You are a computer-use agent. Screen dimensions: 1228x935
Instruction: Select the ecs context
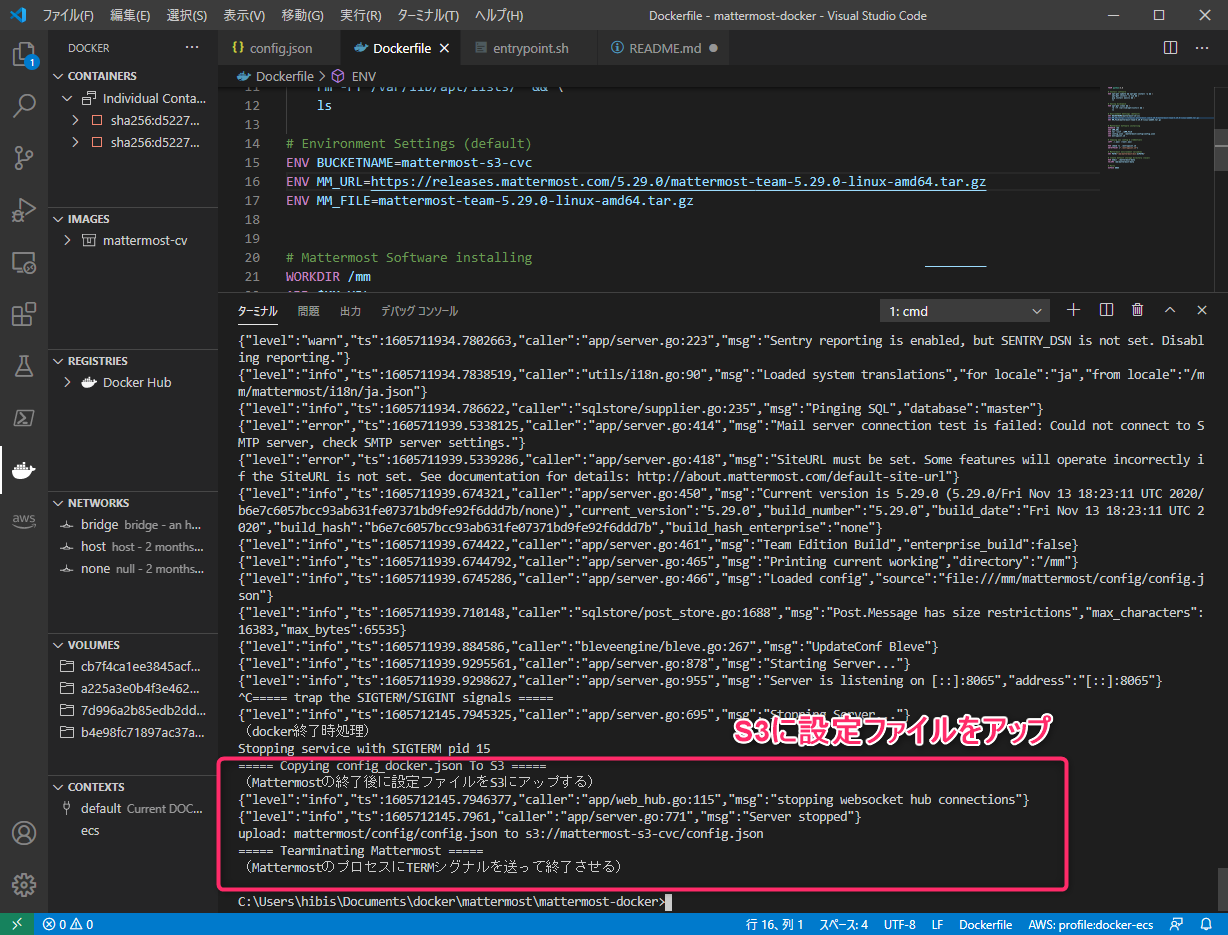[x=134, y=830]
